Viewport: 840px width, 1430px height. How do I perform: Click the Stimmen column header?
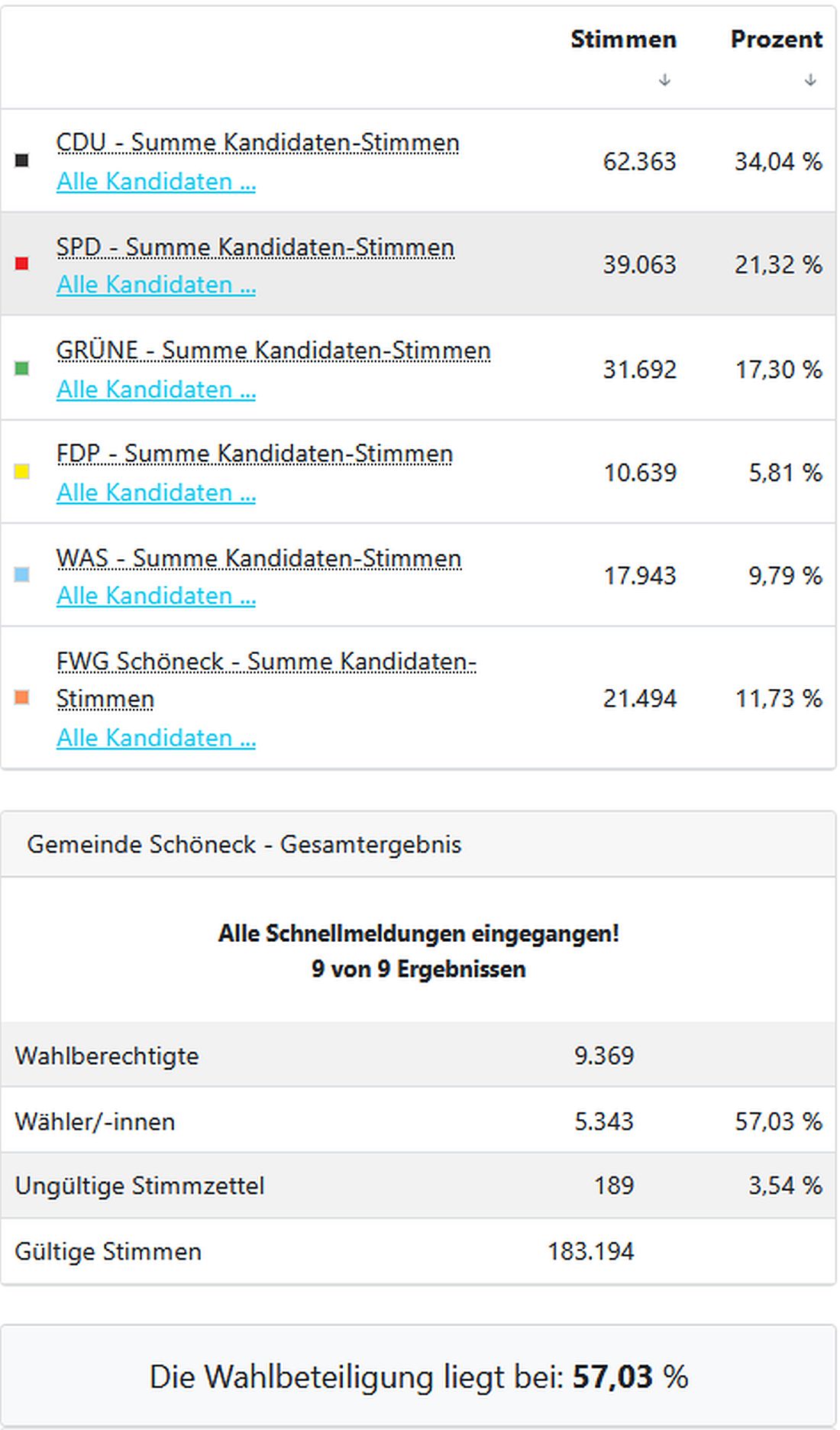[623, 39]
